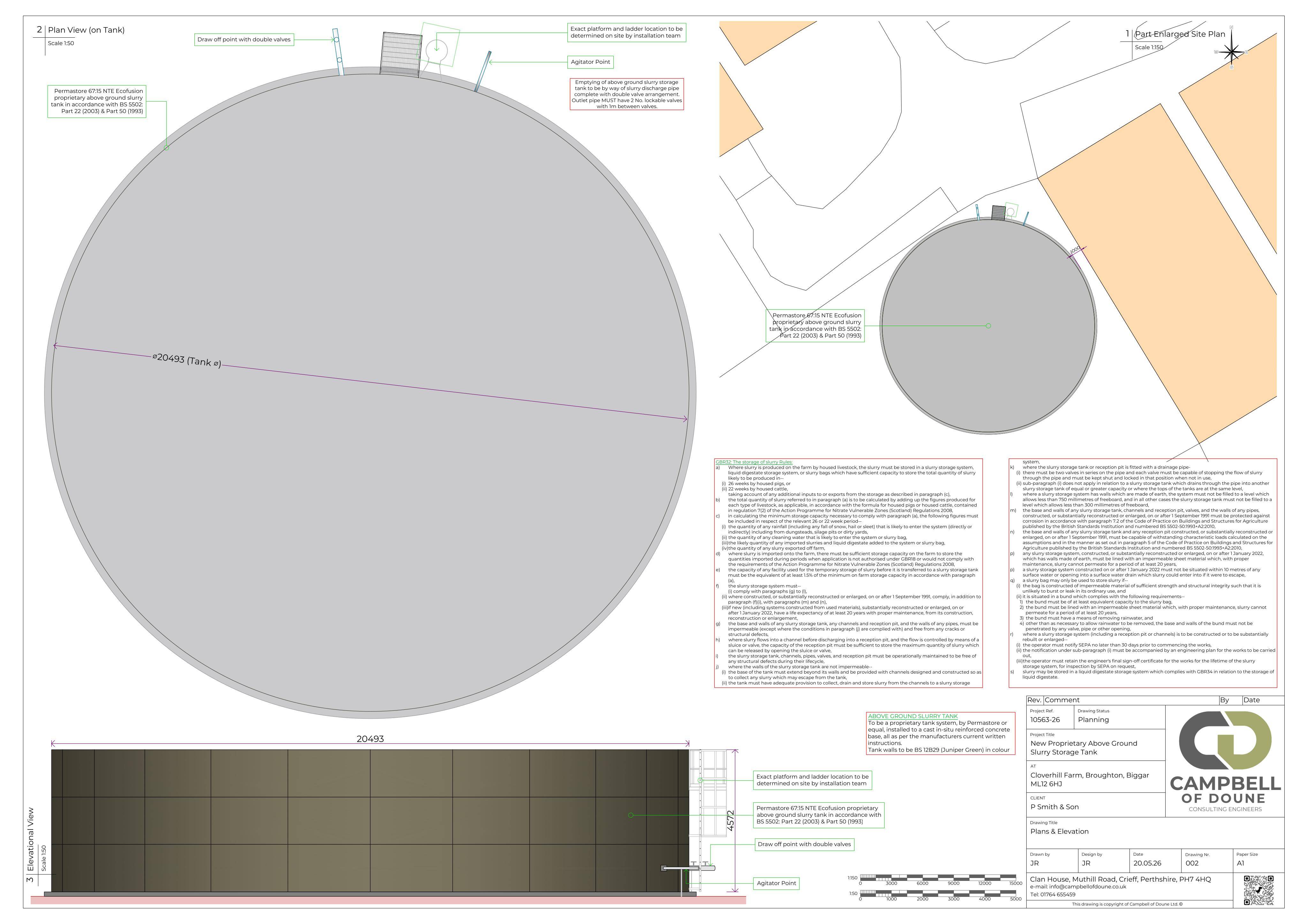
Task: Click the 'Rev.' revision table header
Action: click(x=1034, y=700)
